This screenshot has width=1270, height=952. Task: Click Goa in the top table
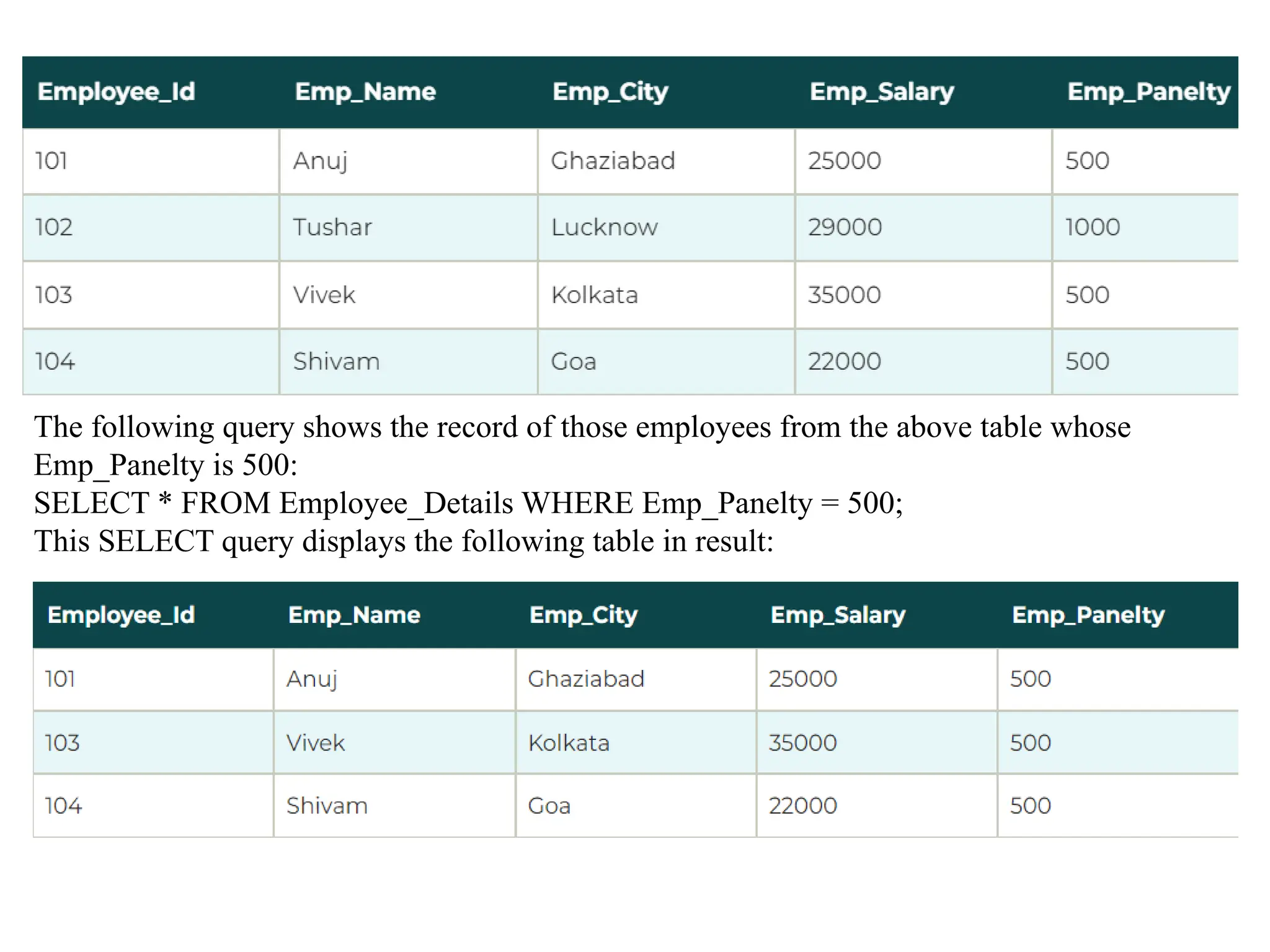pos(574,361)
